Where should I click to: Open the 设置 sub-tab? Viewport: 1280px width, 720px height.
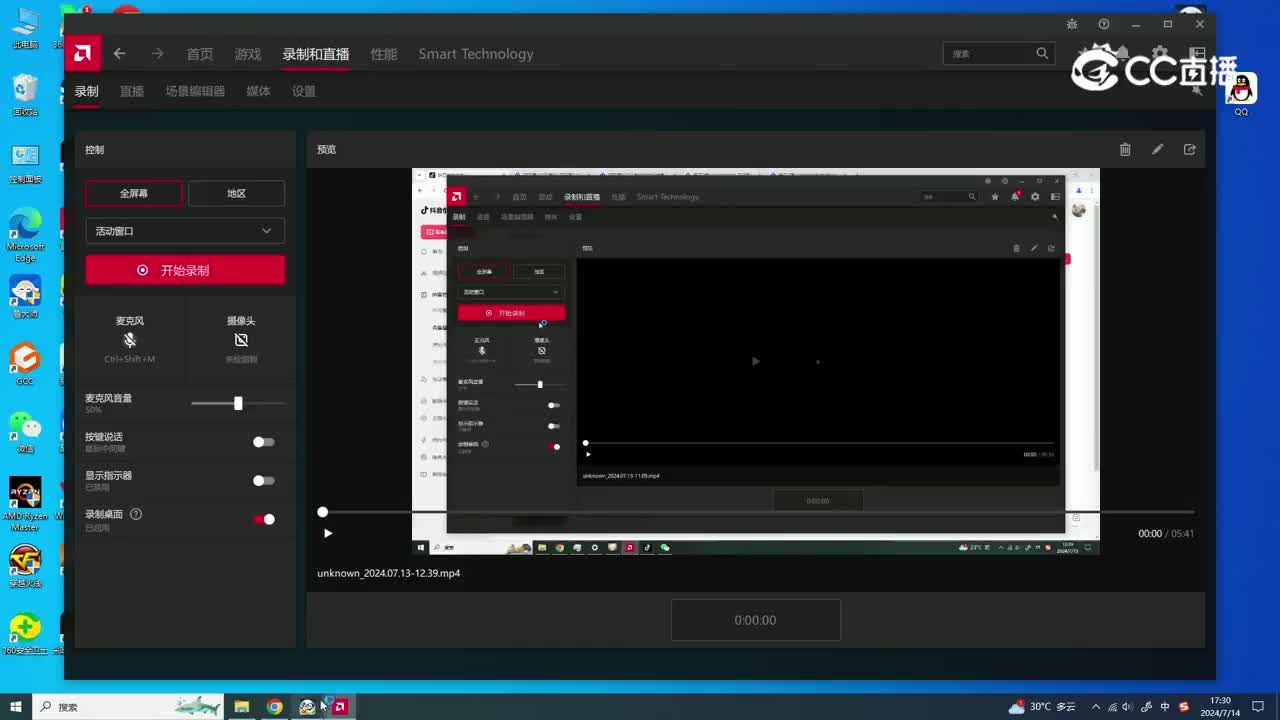304,91
